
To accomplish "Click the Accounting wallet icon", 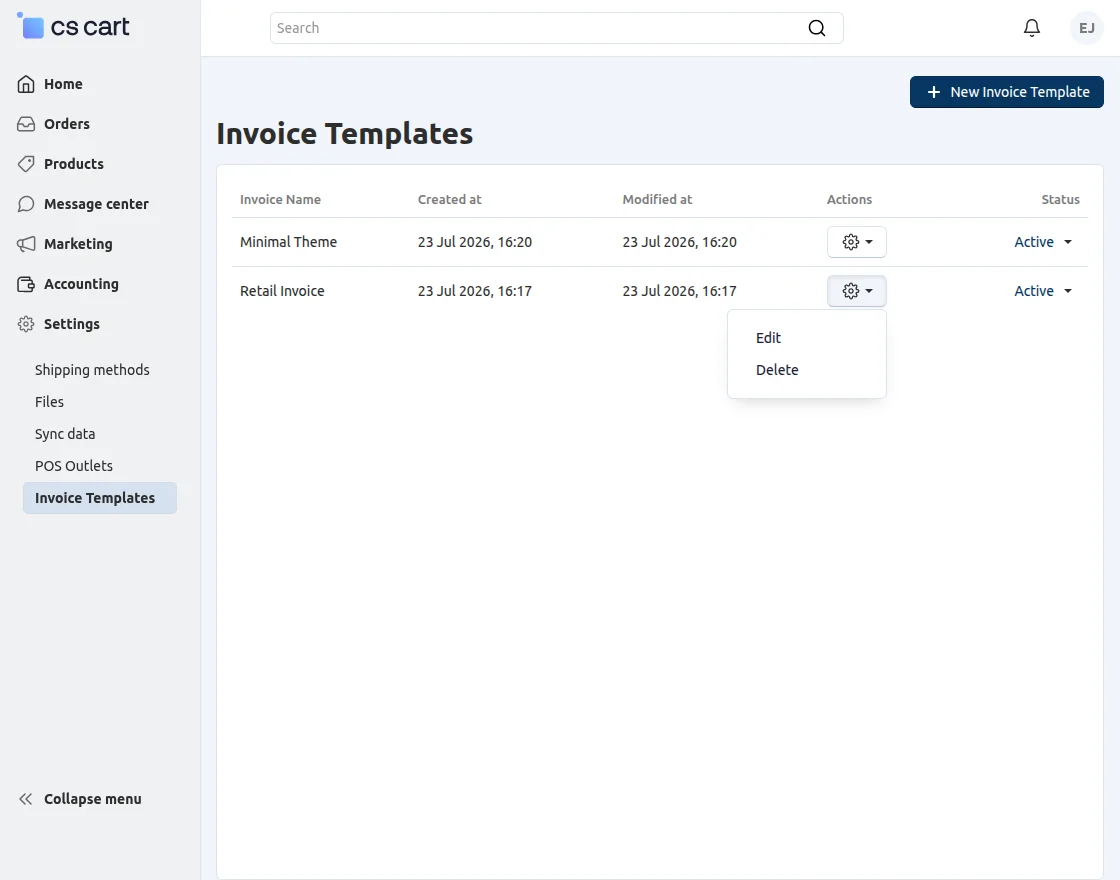I will (26, 284).
